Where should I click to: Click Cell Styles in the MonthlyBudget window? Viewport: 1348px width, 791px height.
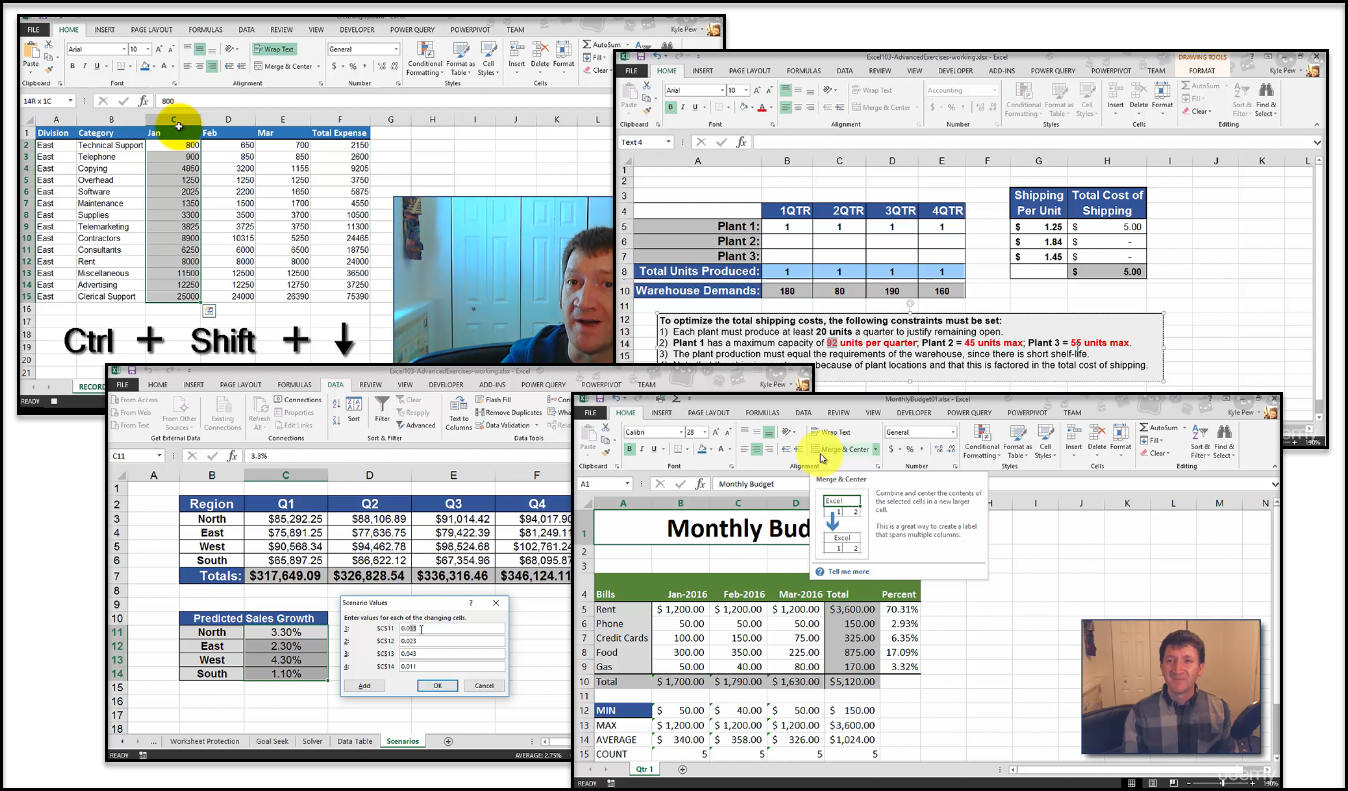click(1044, 442)
